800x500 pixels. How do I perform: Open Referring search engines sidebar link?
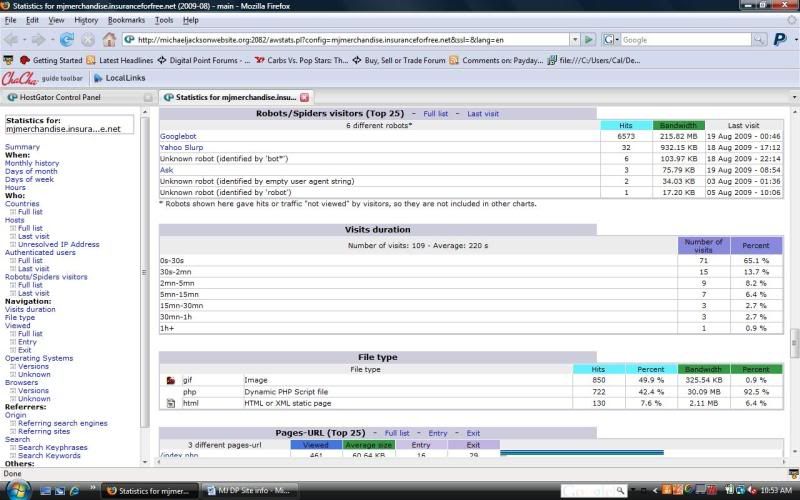(x=63, y=423)
